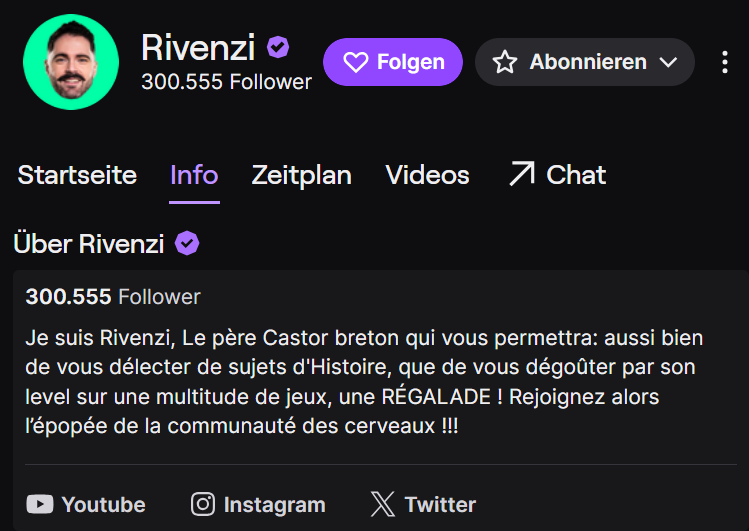Click the pop-out arrow icon beside Chat
Screen dimensions: 749x531
tap(521, 175)
